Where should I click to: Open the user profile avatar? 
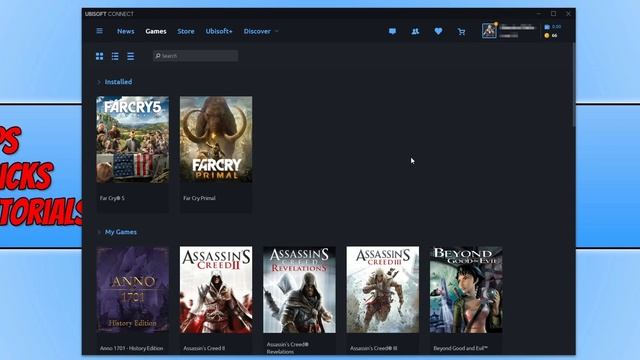(x=489, y=31)
